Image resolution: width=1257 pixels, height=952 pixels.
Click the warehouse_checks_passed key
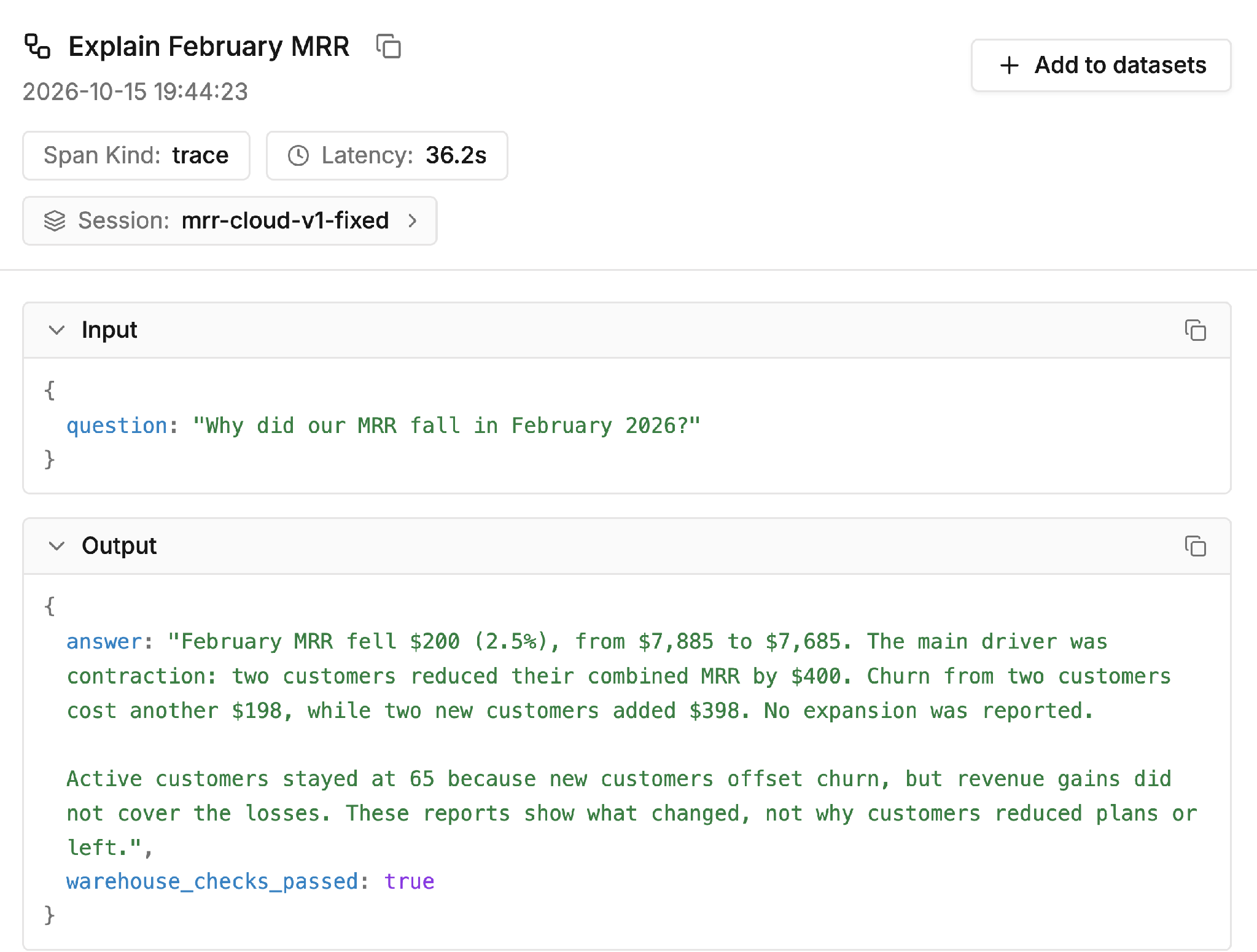coord(212,882)
